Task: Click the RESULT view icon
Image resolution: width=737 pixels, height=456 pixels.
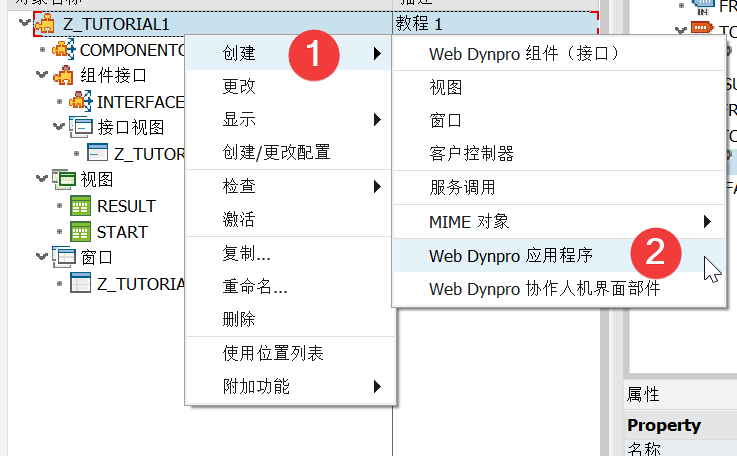Action: (x=82, y=206)
